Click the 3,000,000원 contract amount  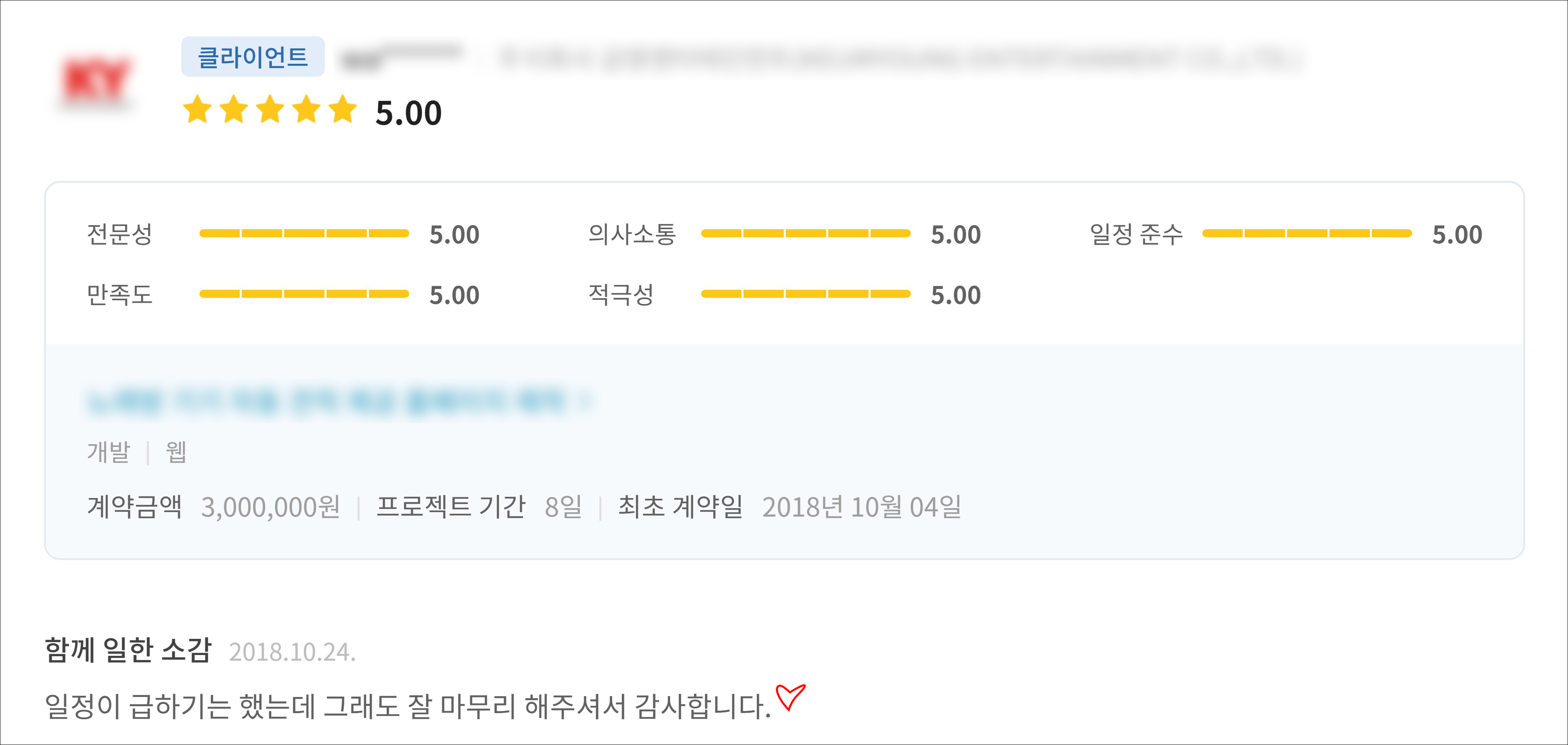coord(270,507)
